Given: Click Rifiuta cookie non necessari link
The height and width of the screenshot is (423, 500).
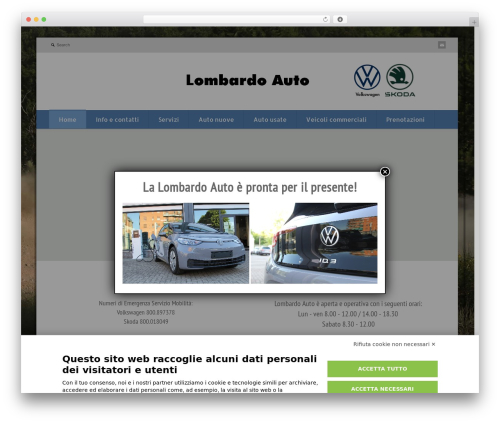Looking at the screenshot, I should tap(394, 344).
